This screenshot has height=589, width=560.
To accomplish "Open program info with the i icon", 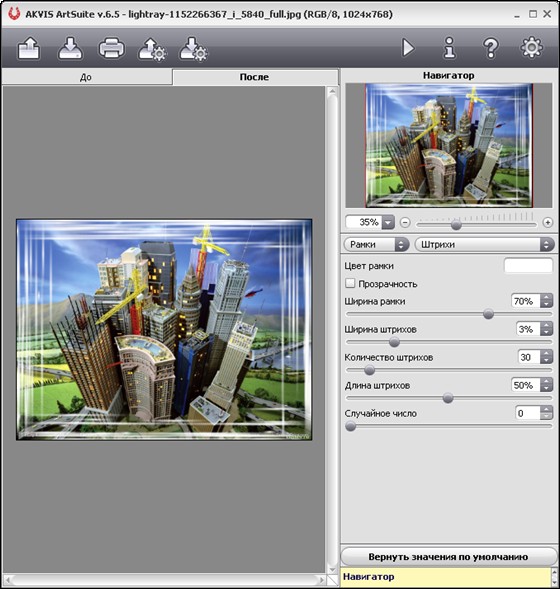I will [x=449, y=48].
